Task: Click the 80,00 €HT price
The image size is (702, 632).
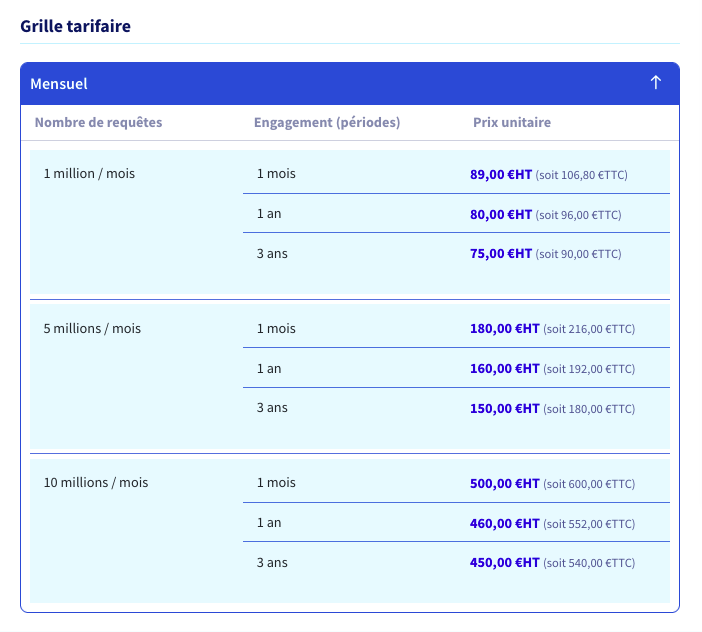Action: coord(501,215)
